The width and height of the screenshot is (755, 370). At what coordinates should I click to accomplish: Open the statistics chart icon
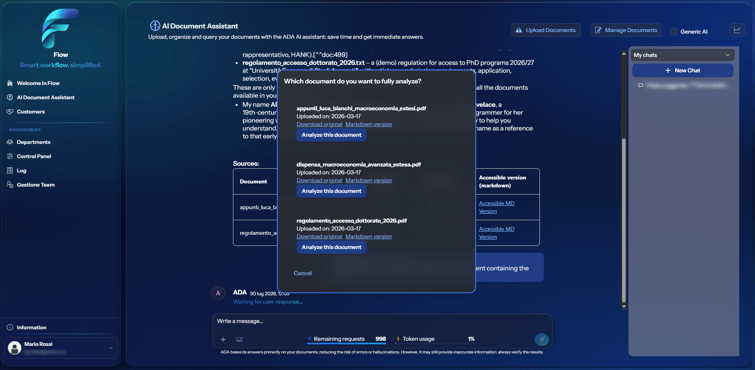click(737, 30)
